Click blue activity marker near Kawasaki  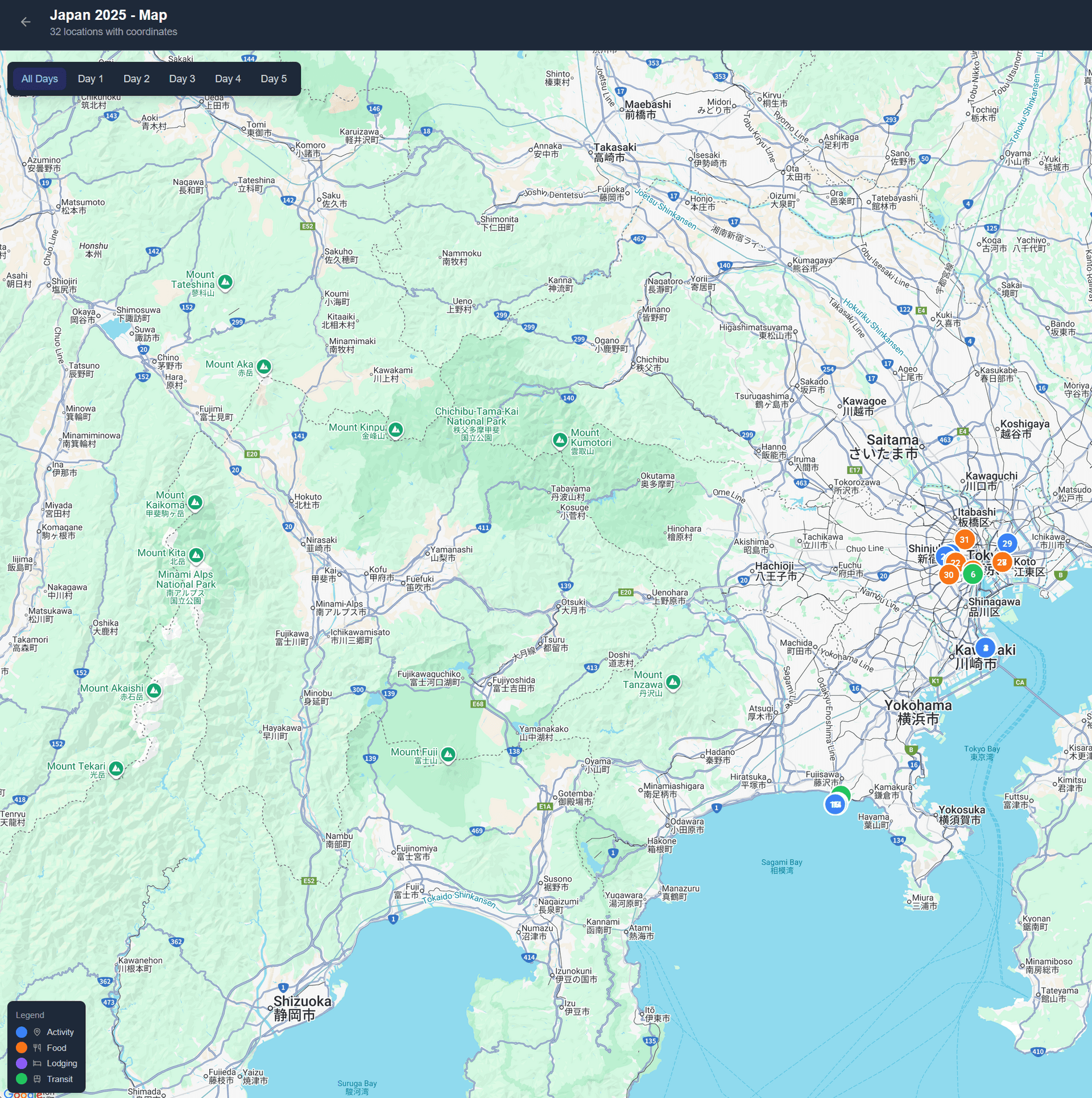[986, 647]
